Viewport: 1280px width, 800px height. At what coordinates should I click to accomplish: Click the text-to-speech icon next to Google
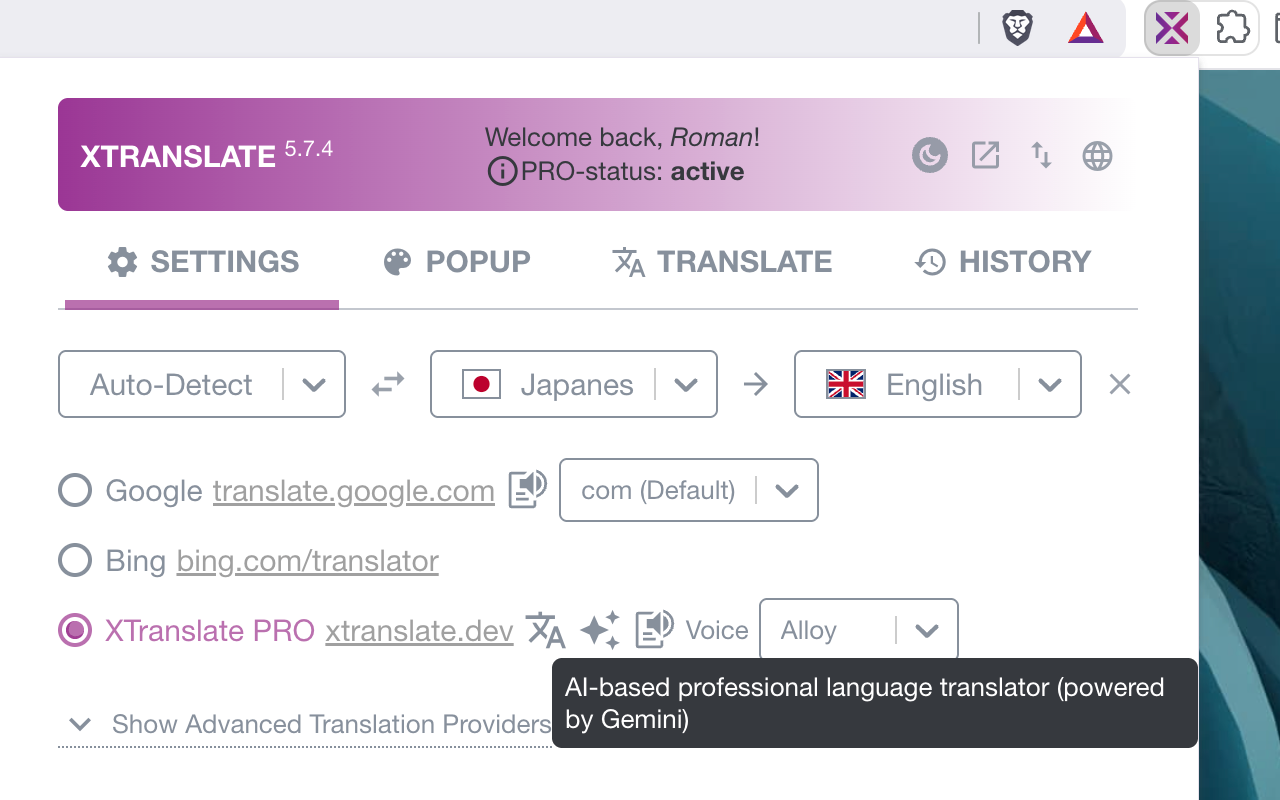tap(528, 489)
